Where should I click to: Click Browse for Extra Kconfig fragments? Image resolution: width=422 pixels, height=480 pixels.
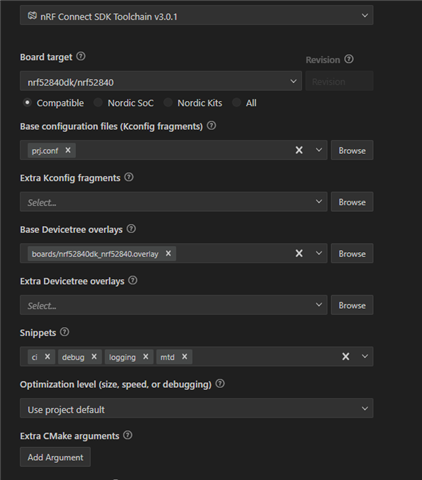[352, 202]
